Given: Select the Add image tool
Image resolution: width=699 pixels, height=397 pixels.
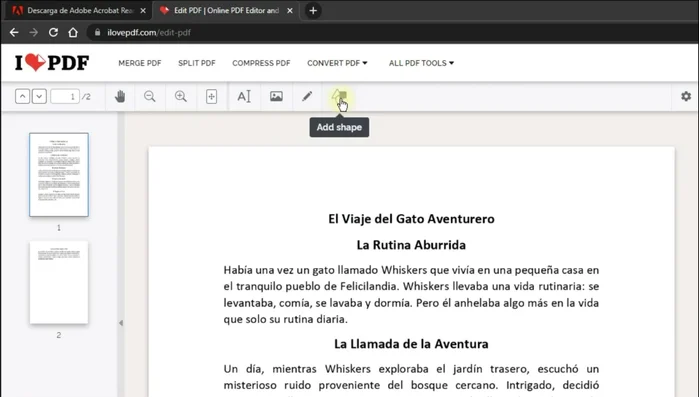Looking at the screenshot, I should pos(276,96).
